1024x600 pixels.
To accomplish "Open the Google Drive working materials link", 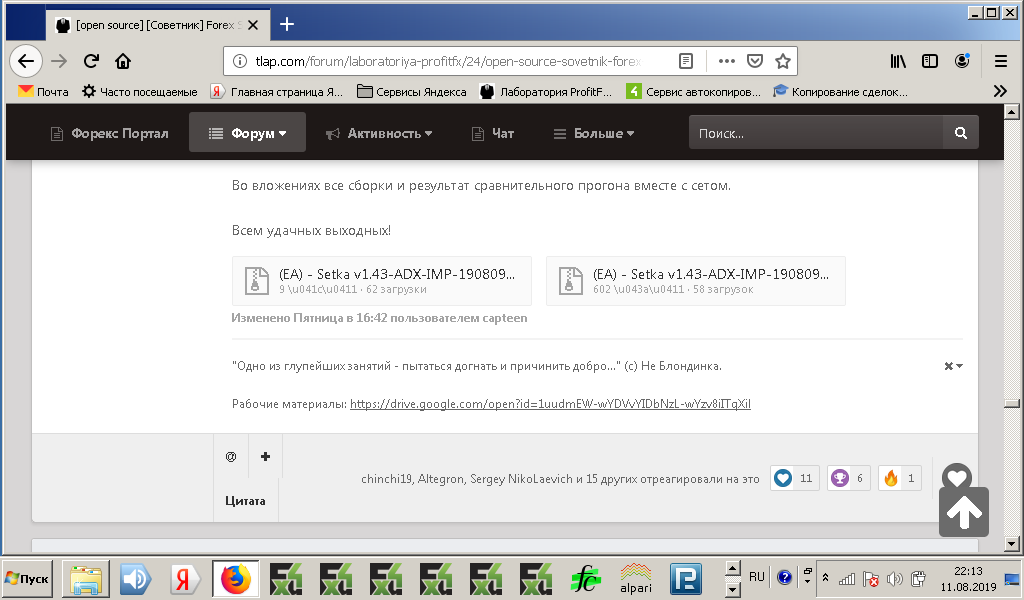I will (550, 404).
